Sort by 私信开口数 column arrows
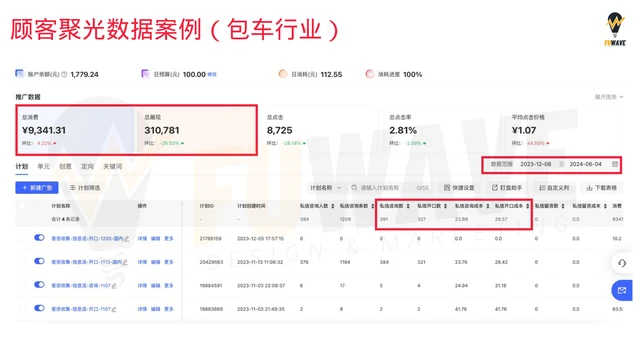The height and width of the screenshot is (360, 640). point(445,206)
